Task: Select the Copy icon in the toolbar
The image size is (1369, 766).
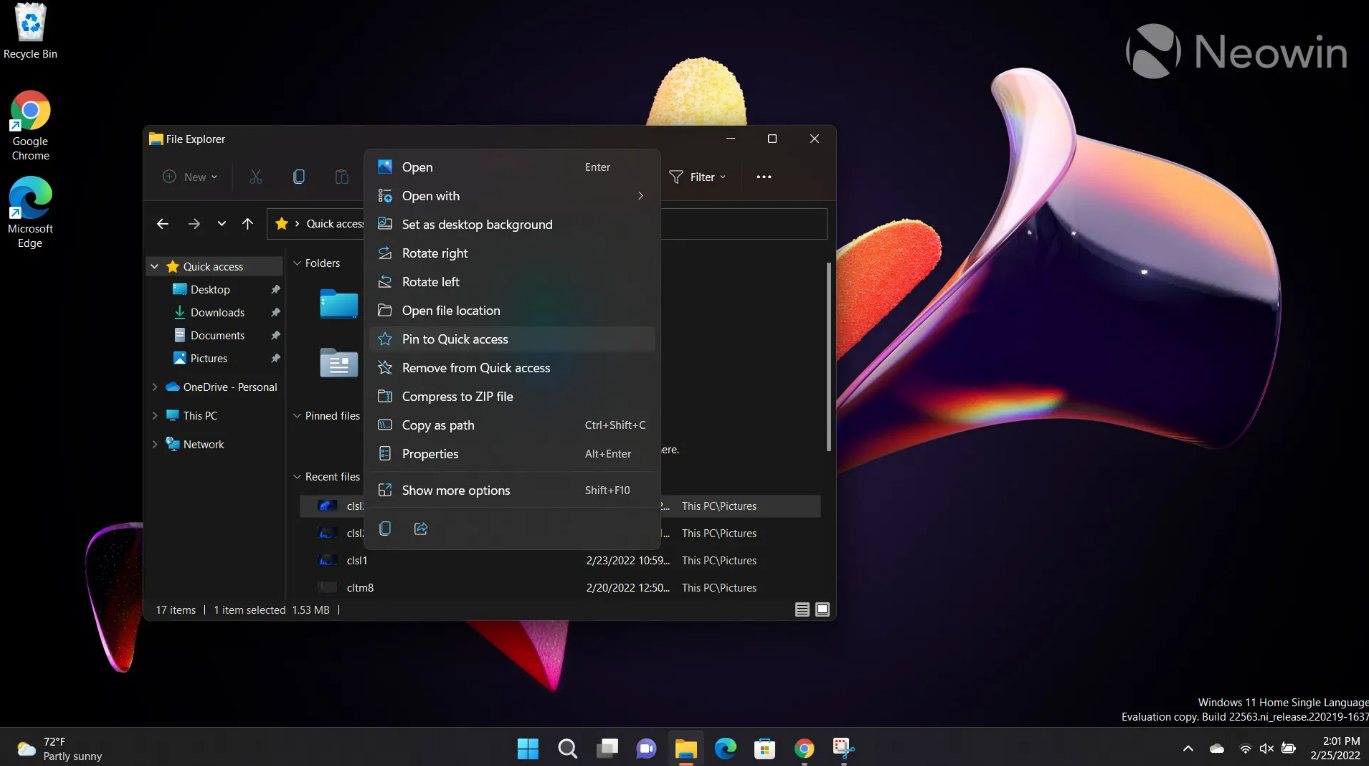Action: 298,176
